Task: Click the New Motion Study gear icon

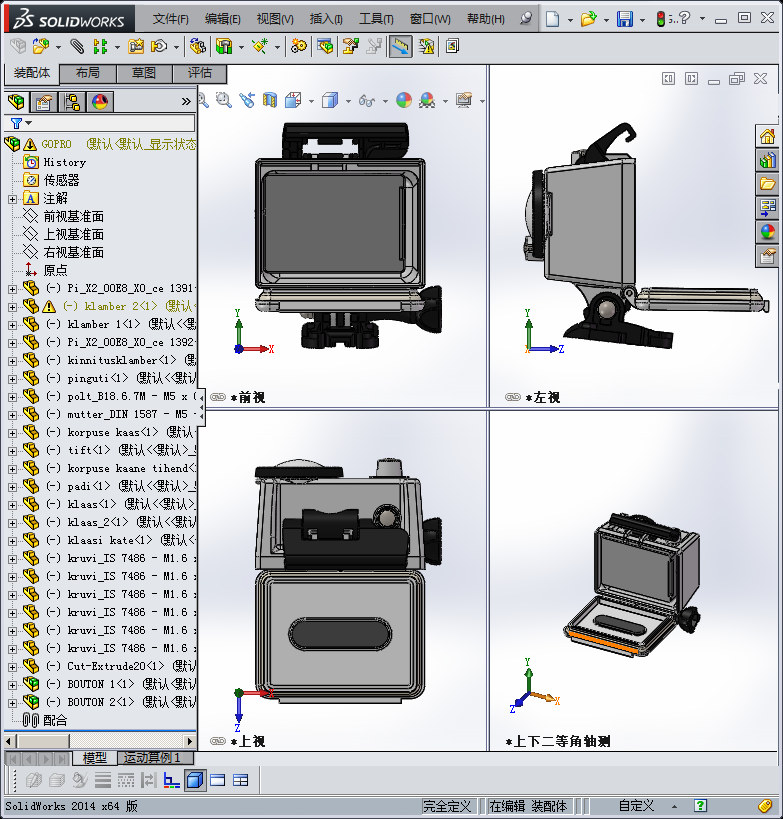Action: point(299,46)
